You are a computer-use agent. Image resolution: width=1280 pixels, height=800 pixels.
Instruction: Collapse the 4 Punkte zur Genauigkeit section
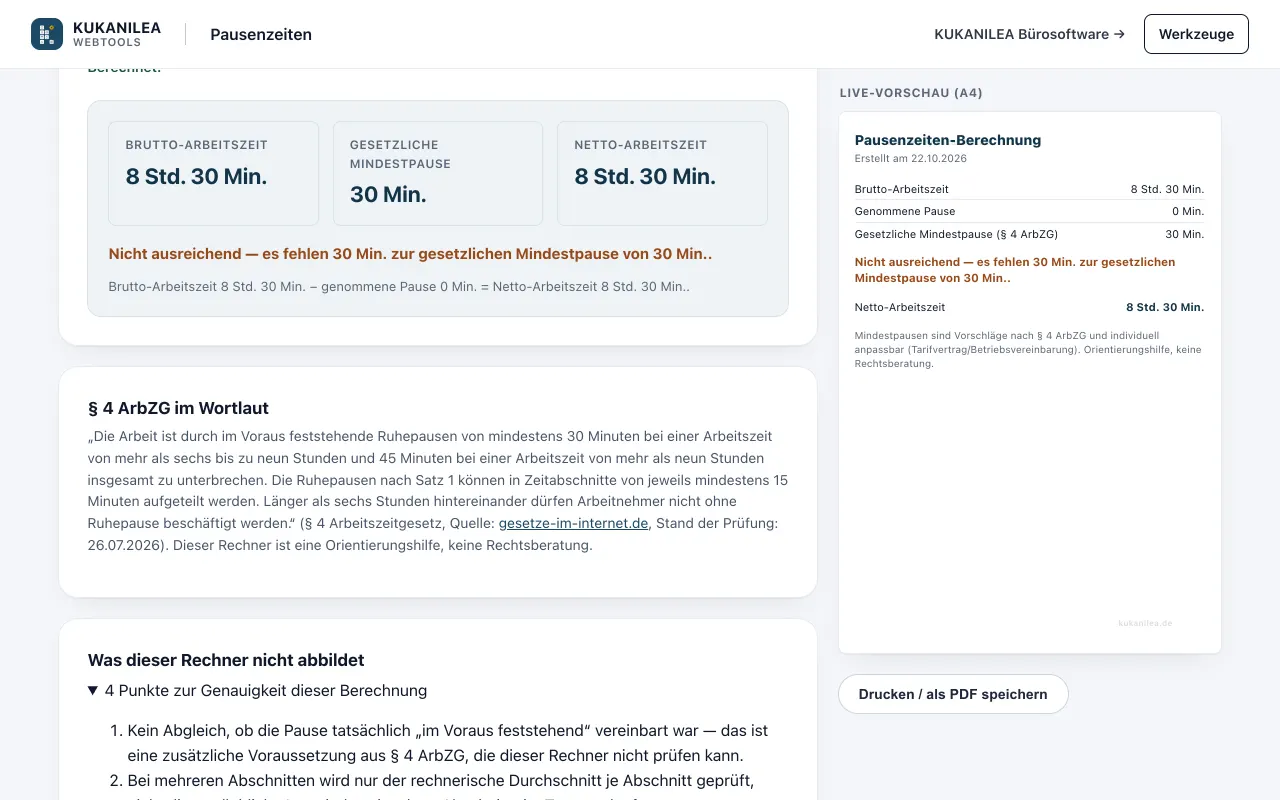(x=258, y=690)
